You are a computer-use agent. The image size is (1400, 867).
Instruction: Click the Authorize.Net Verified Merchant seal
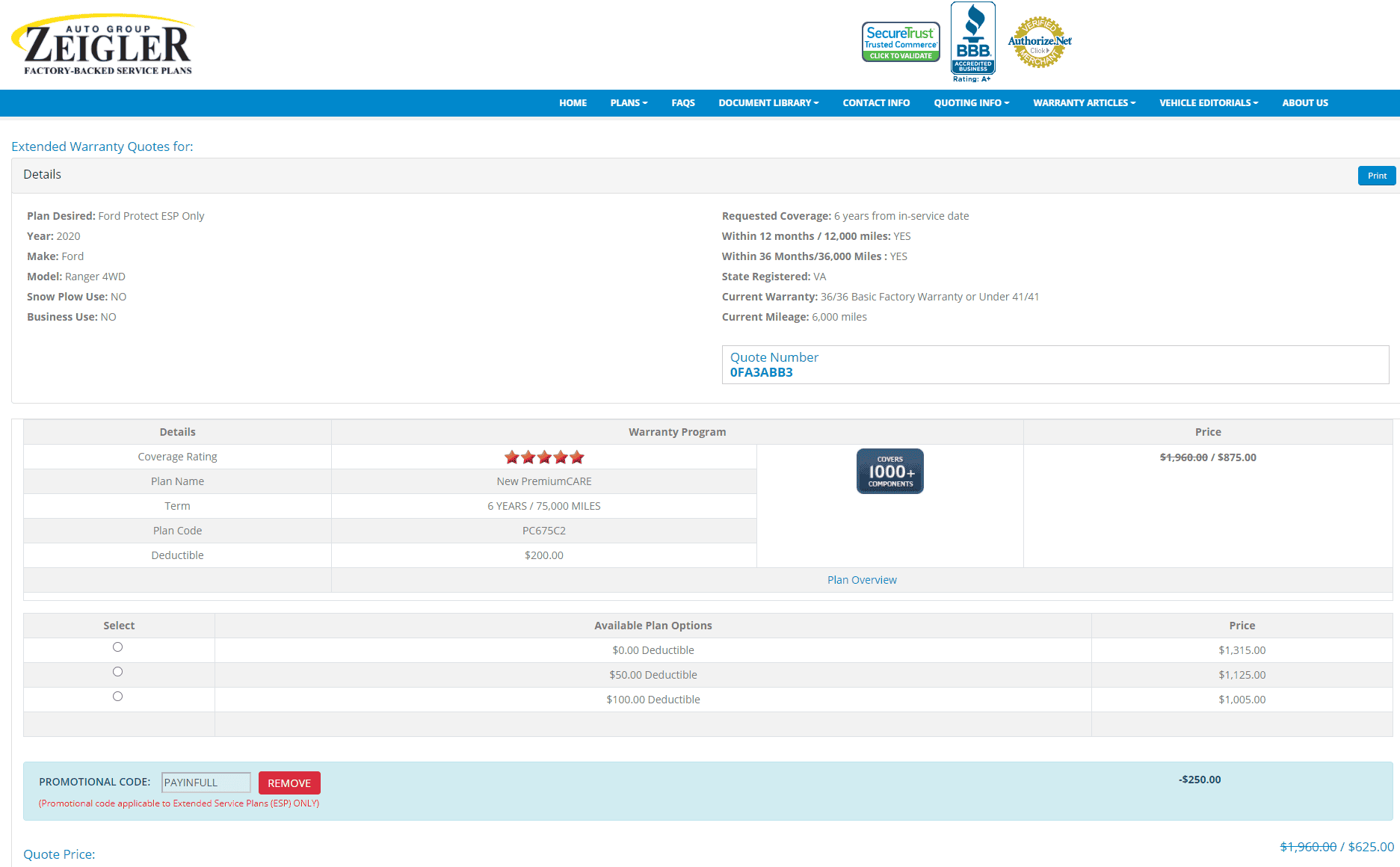1039,42
